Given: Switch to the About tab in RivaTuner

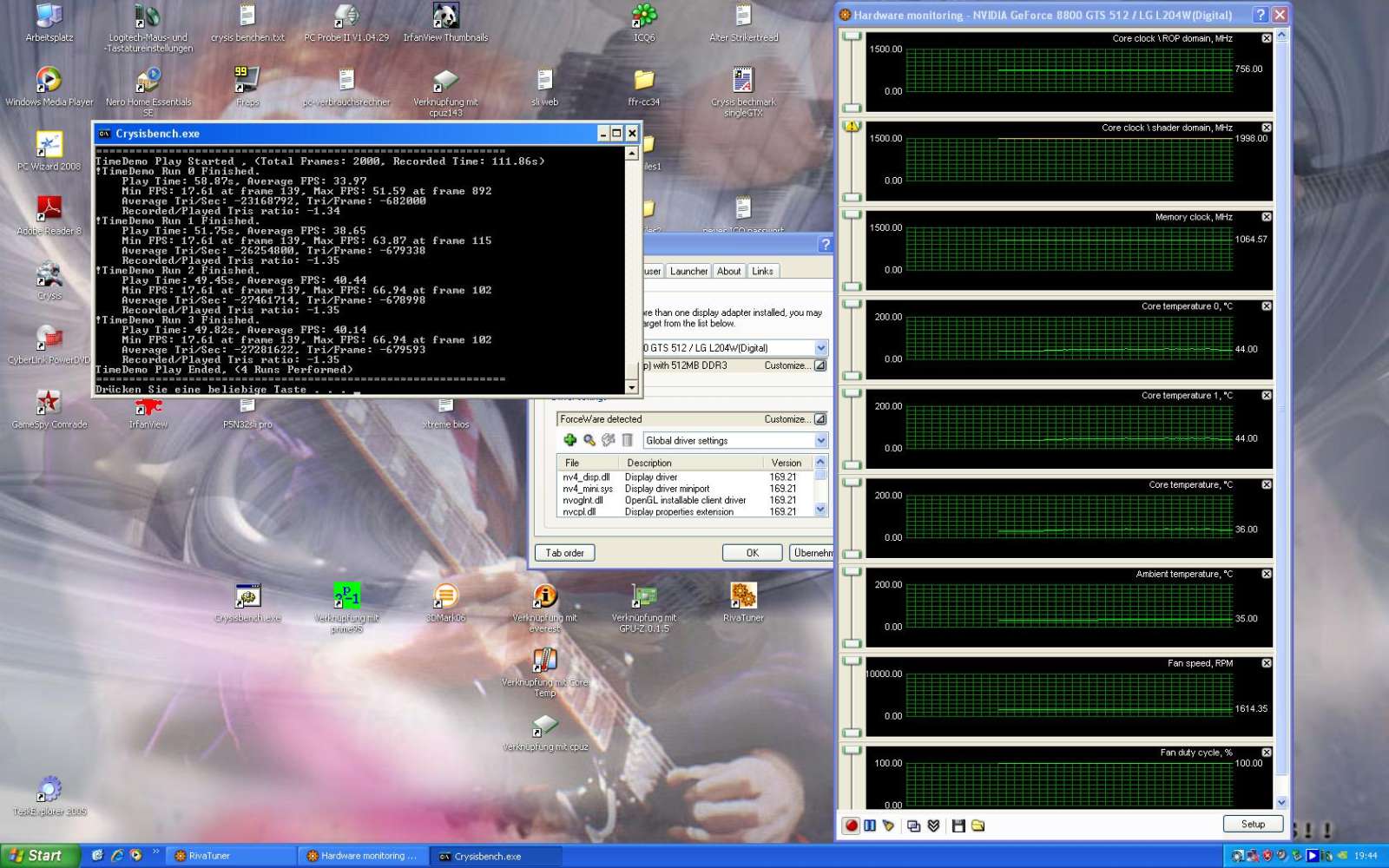Looking at the screenshot, I should click(x=729, y=272).
